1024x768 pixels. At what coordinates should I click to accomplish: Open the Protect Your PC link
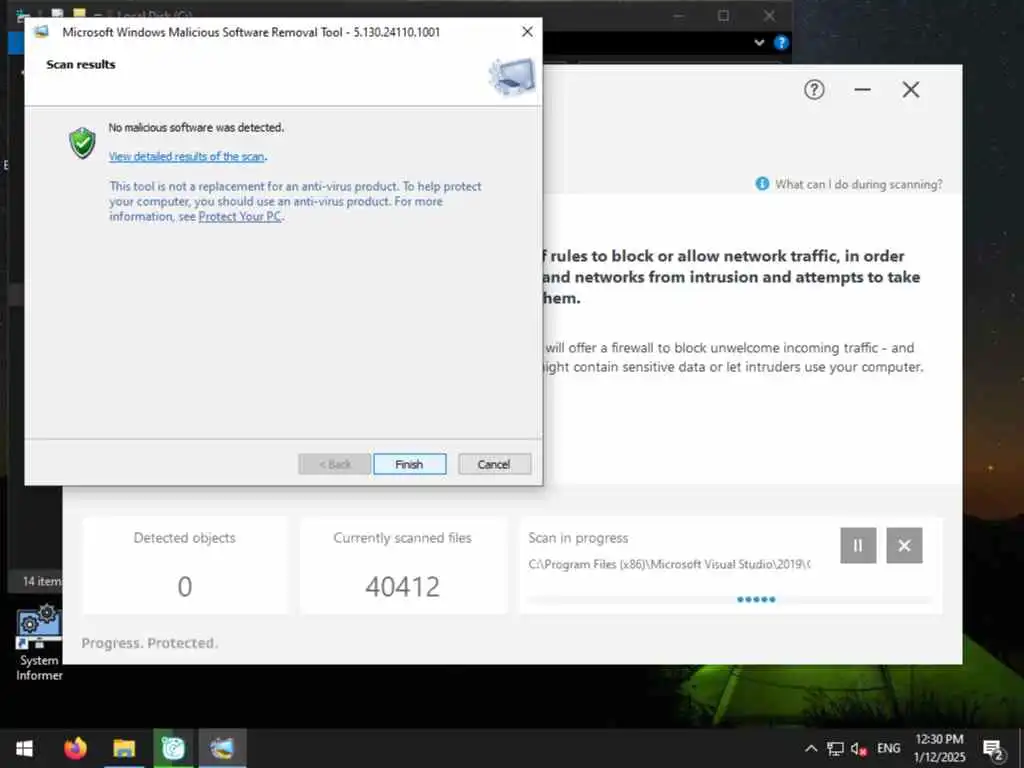click(240, 217)
